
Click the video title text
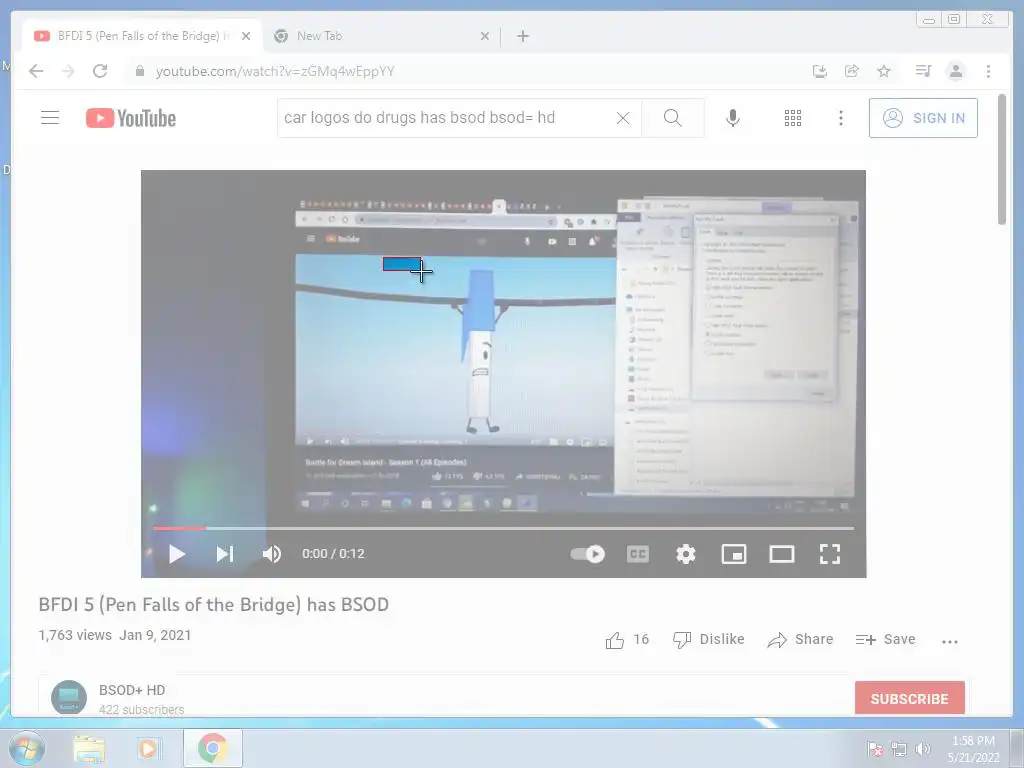click(214, 604)
